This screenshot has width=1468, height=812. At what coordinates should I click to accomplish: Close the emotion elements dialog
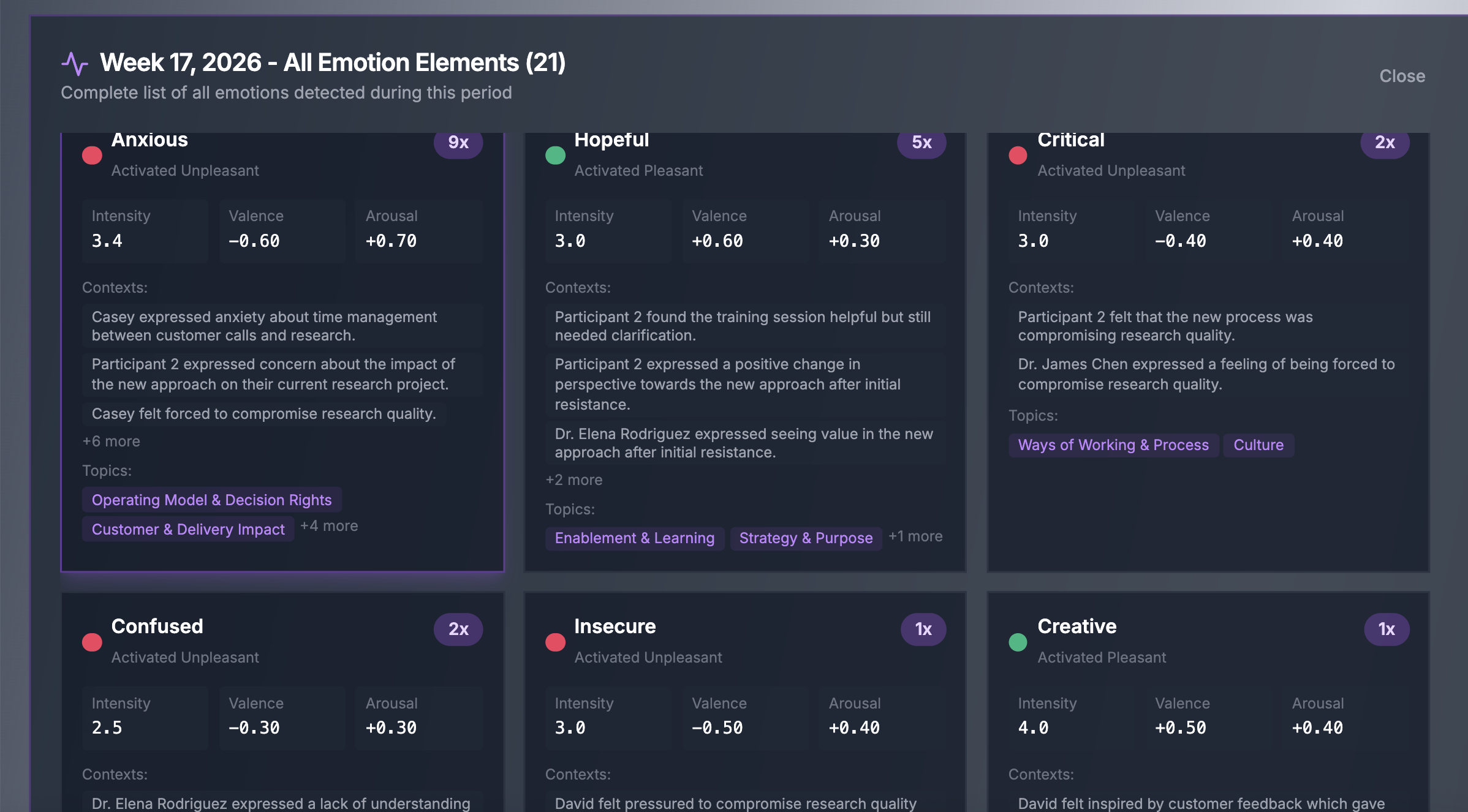[x=1402, y=76]
